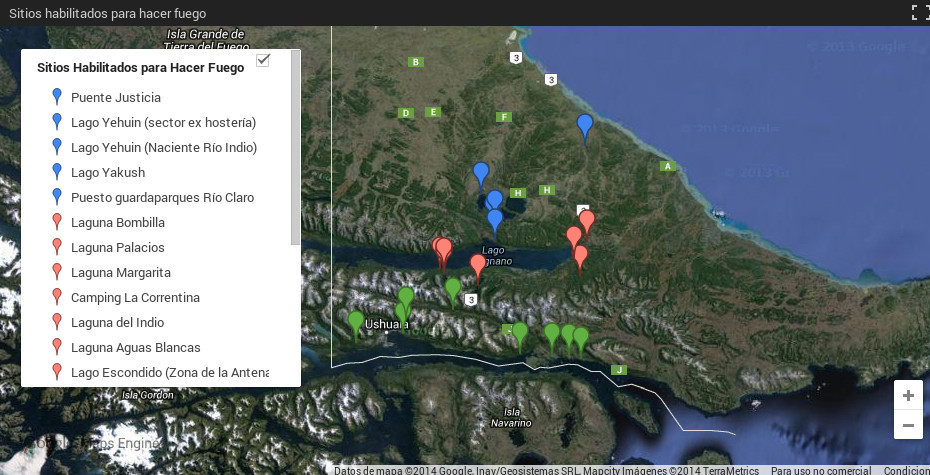Screen dimensions: 930x475
Task: Click the red pin icon beside Laguna Bombilla
Action: (57, 222)
